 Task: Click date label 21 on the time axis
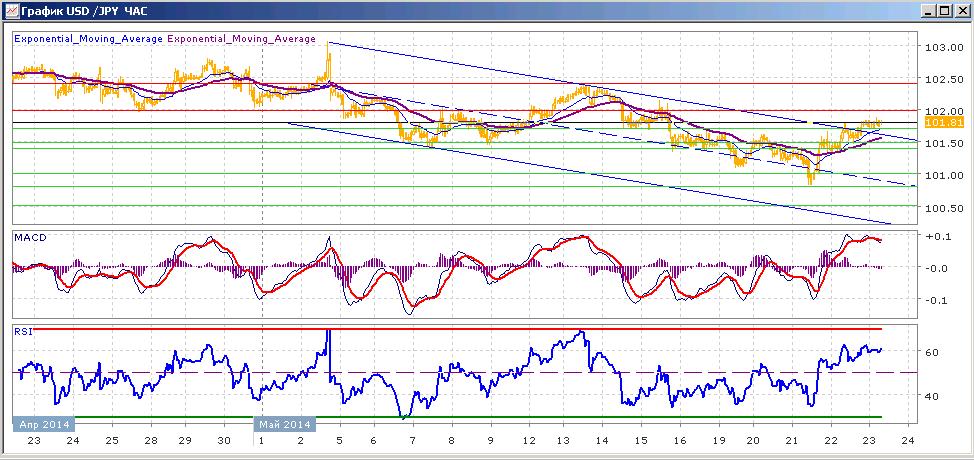tap(791, 440)
